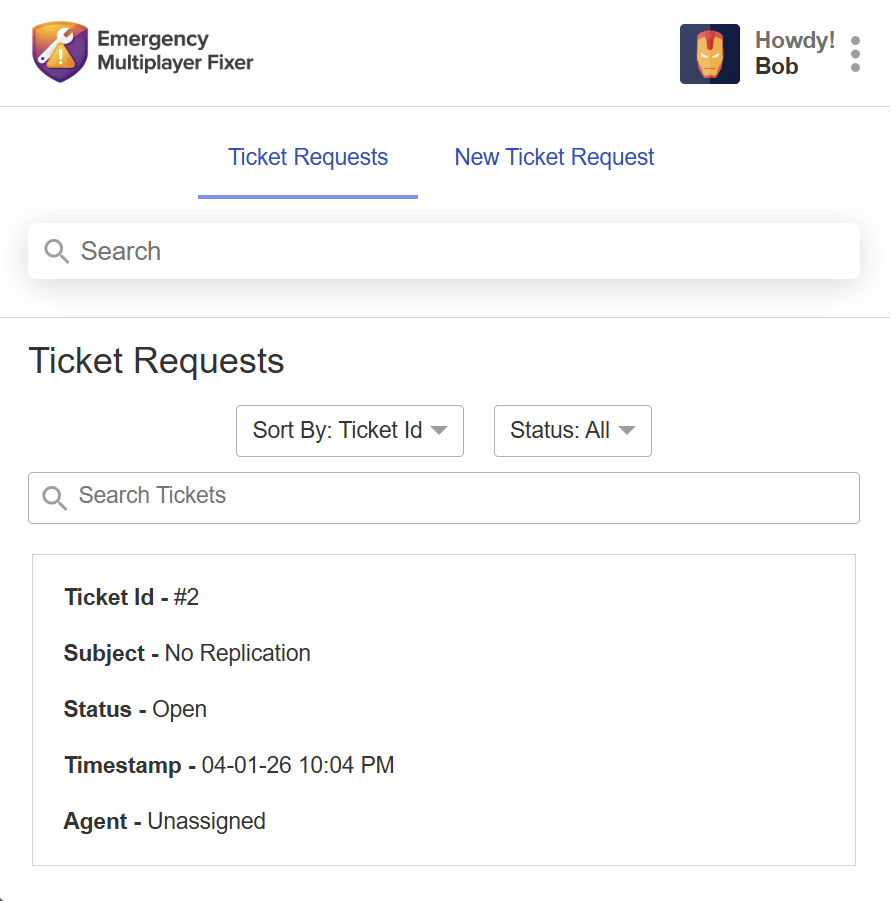
Task: Focus the top Search input field
Action: (443, 251)
